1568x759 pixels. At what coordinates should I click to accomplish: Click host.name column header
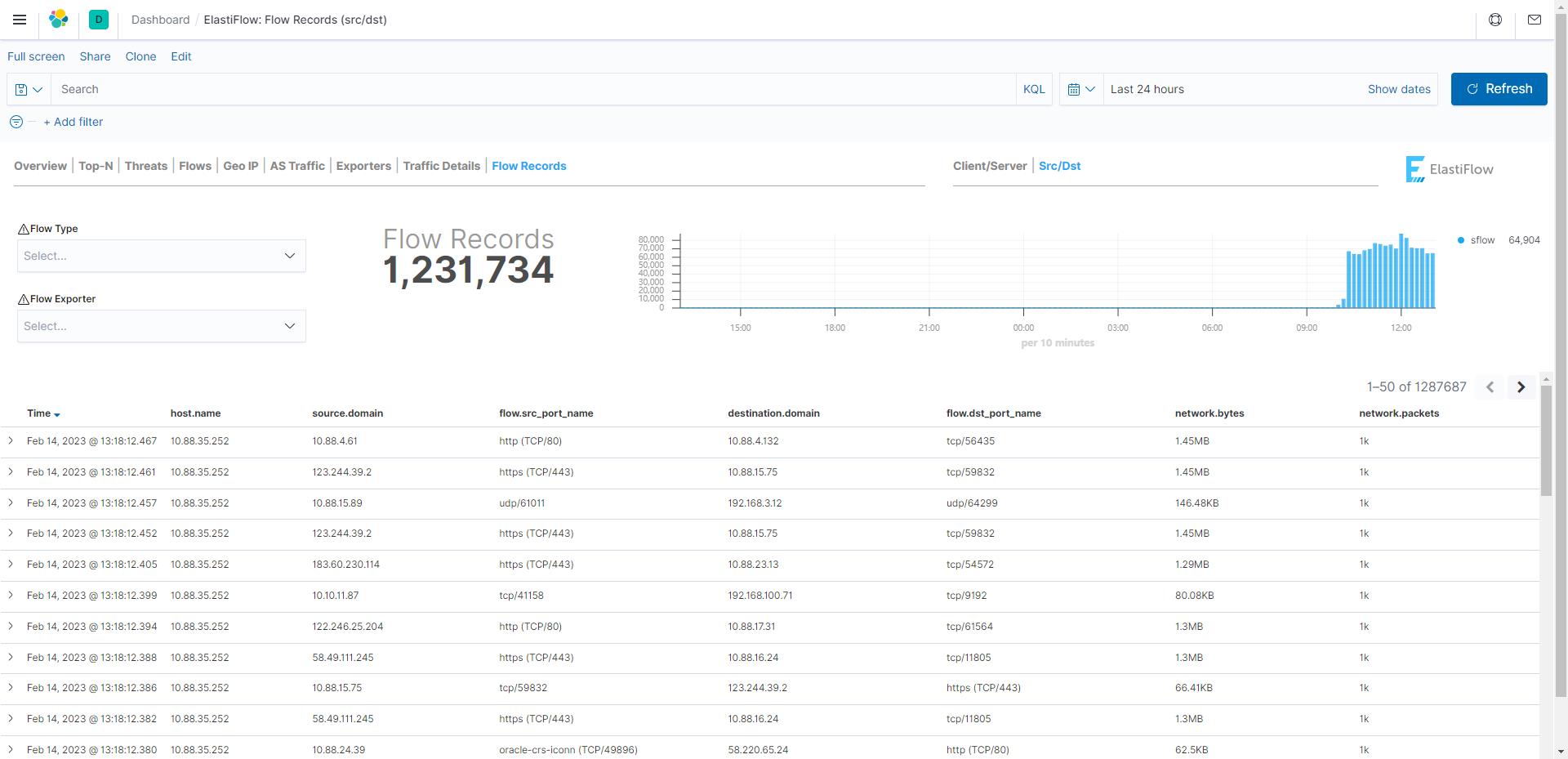(x=195, y=413)
